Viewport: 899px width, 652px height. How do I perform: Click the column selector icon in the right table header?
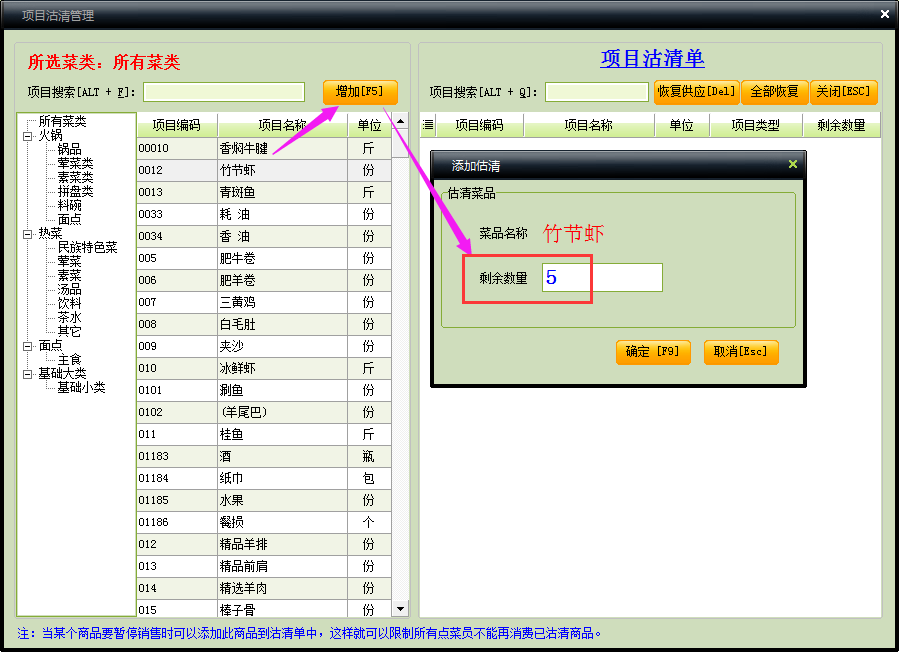428,125
